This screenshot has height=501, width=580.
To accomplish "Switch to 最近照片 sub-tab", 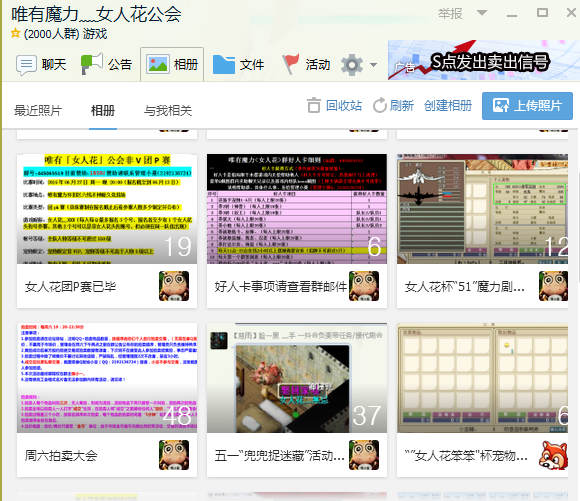I will pos(38,110).
